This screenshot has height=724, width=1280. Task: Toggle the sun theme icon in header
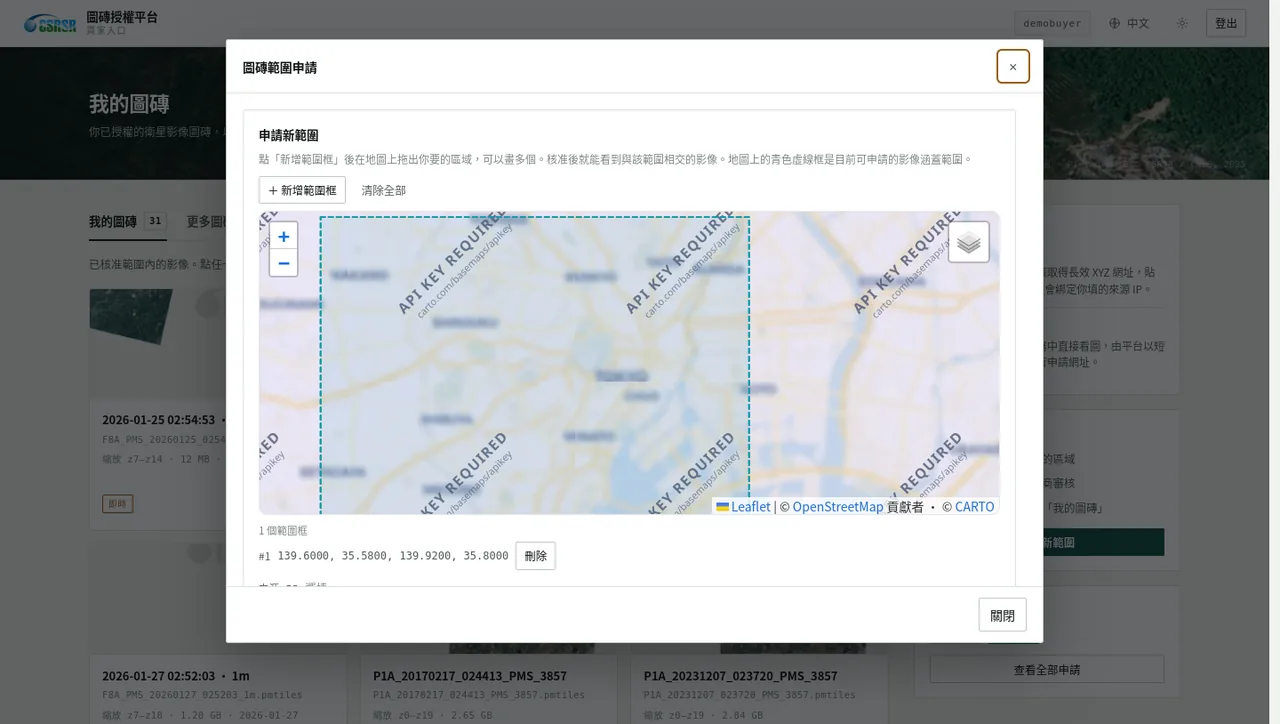coord(1182,23)
